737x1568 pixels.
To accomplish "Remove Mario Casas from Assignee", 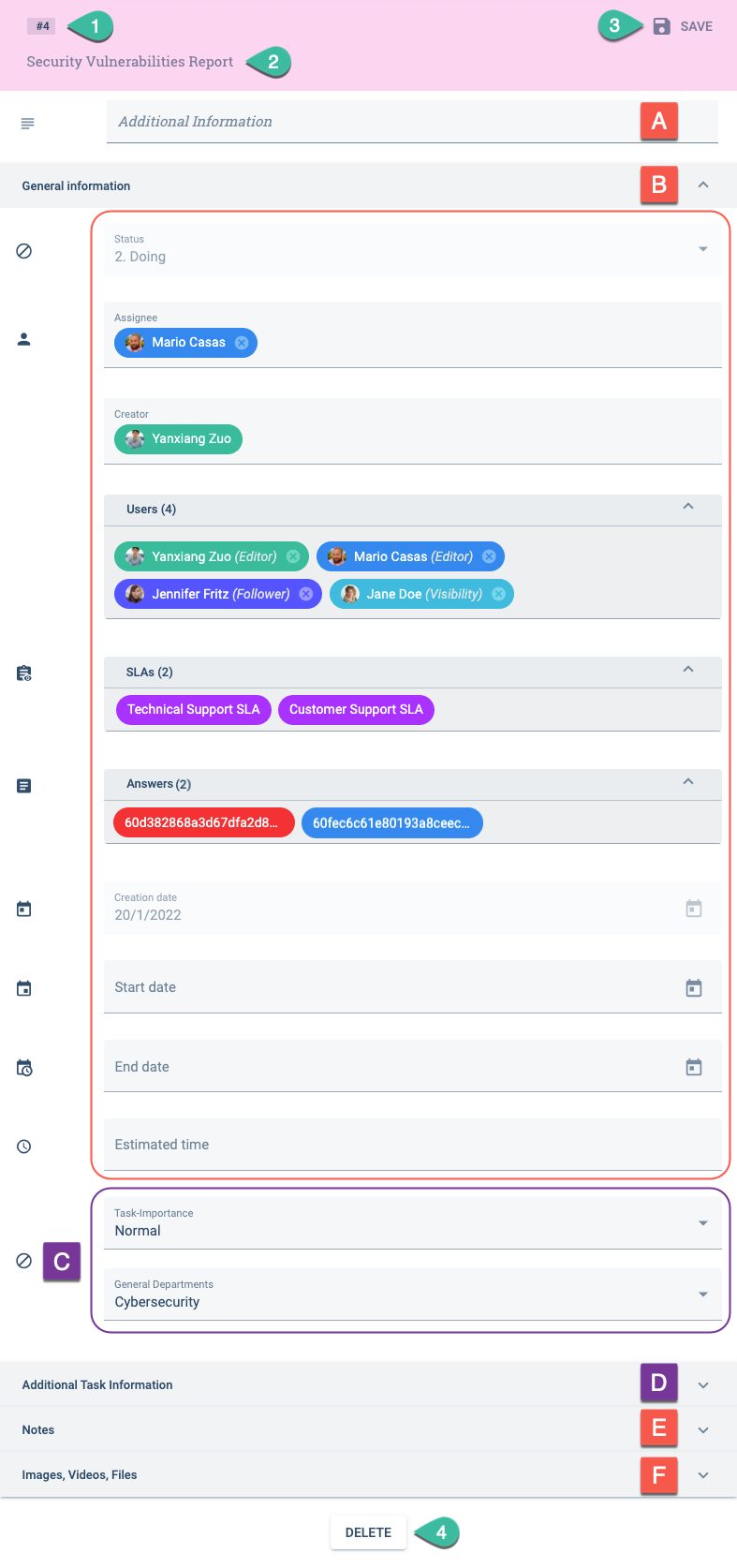I will click(x=242, y=343).
